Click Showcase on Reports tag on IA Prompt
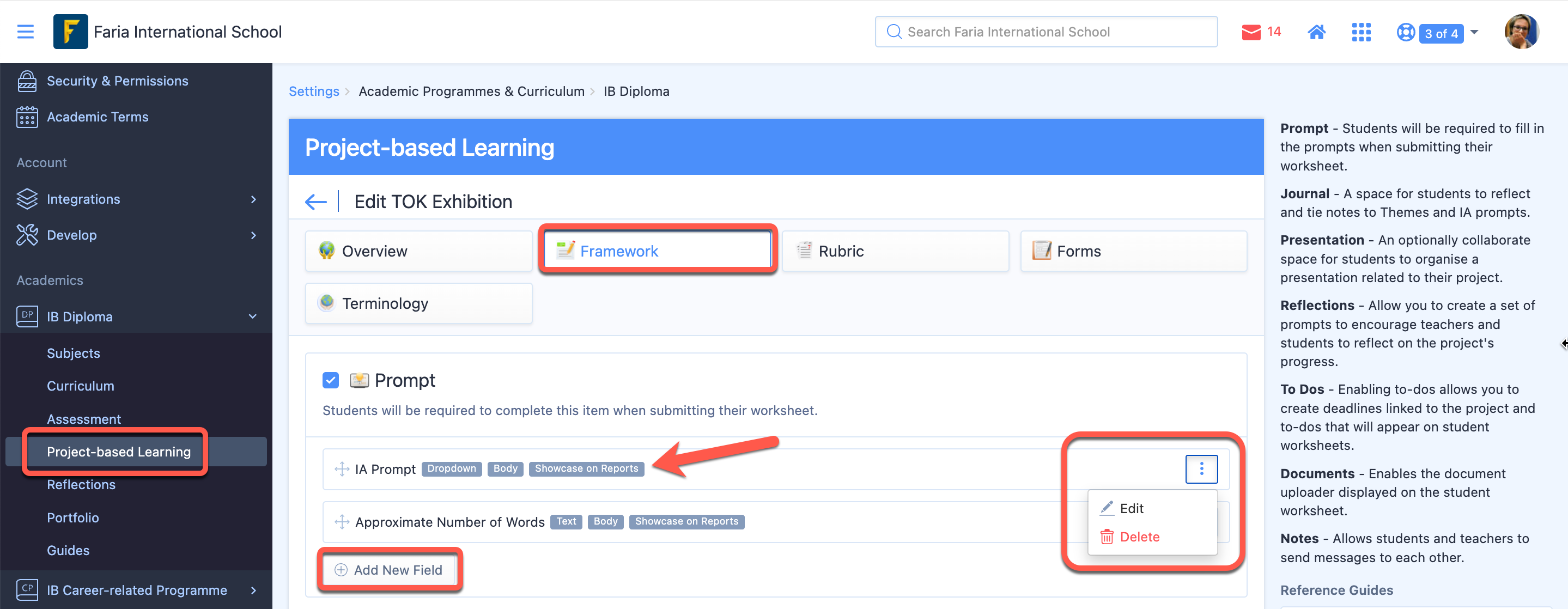Image resolution: width=1568 pixels, height=609 pixels. click(x=586, y=468)
